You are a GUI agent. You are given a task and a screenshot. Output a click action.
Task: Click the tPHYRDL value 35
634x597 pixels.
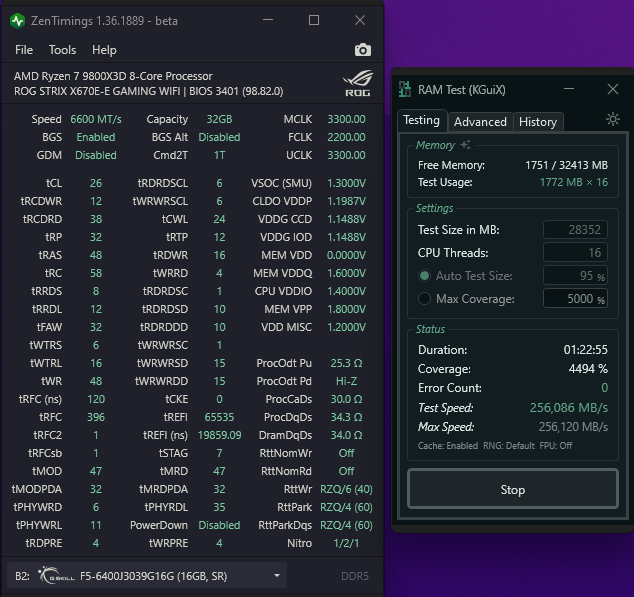[219, 507]
